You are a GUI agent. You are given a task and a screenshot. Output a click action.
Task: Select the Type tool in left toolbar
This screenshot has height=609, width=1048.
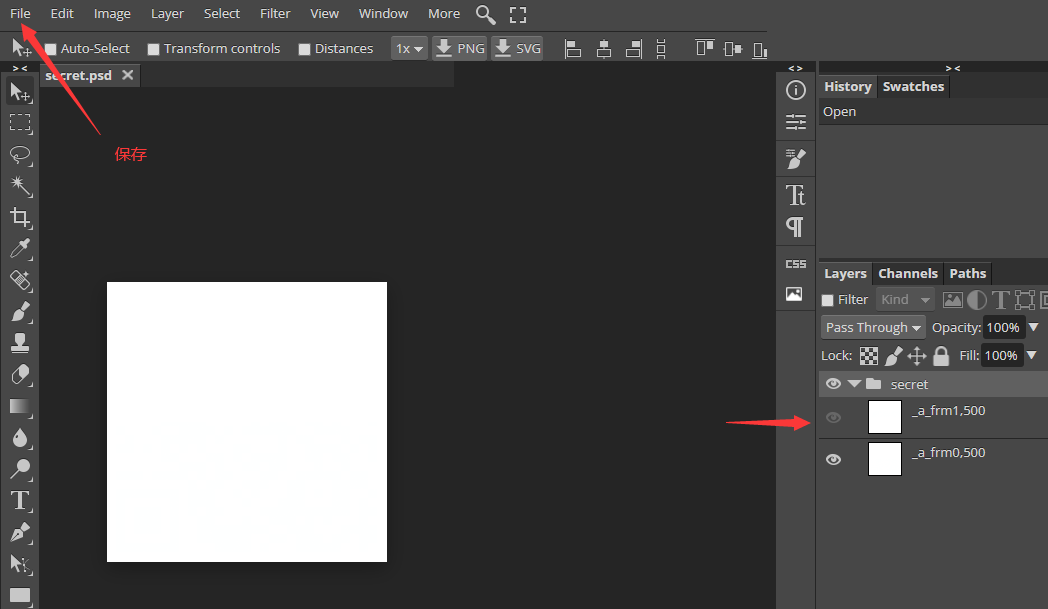[20, 501]
